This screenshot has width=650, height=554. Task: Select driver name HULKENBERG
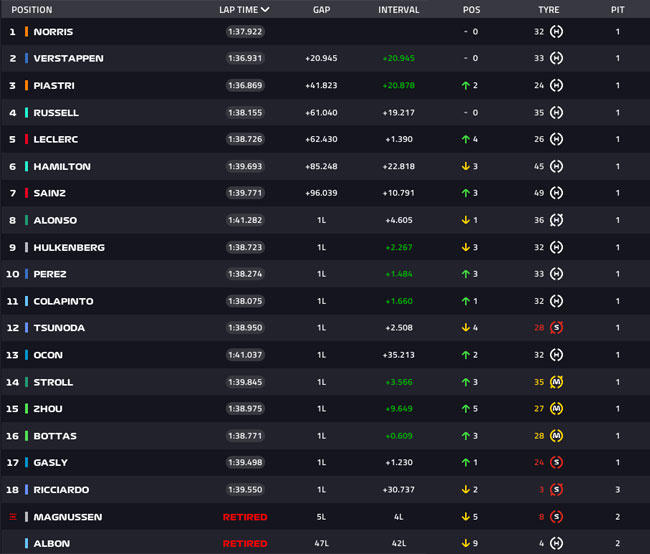click(x=69, y=248)
